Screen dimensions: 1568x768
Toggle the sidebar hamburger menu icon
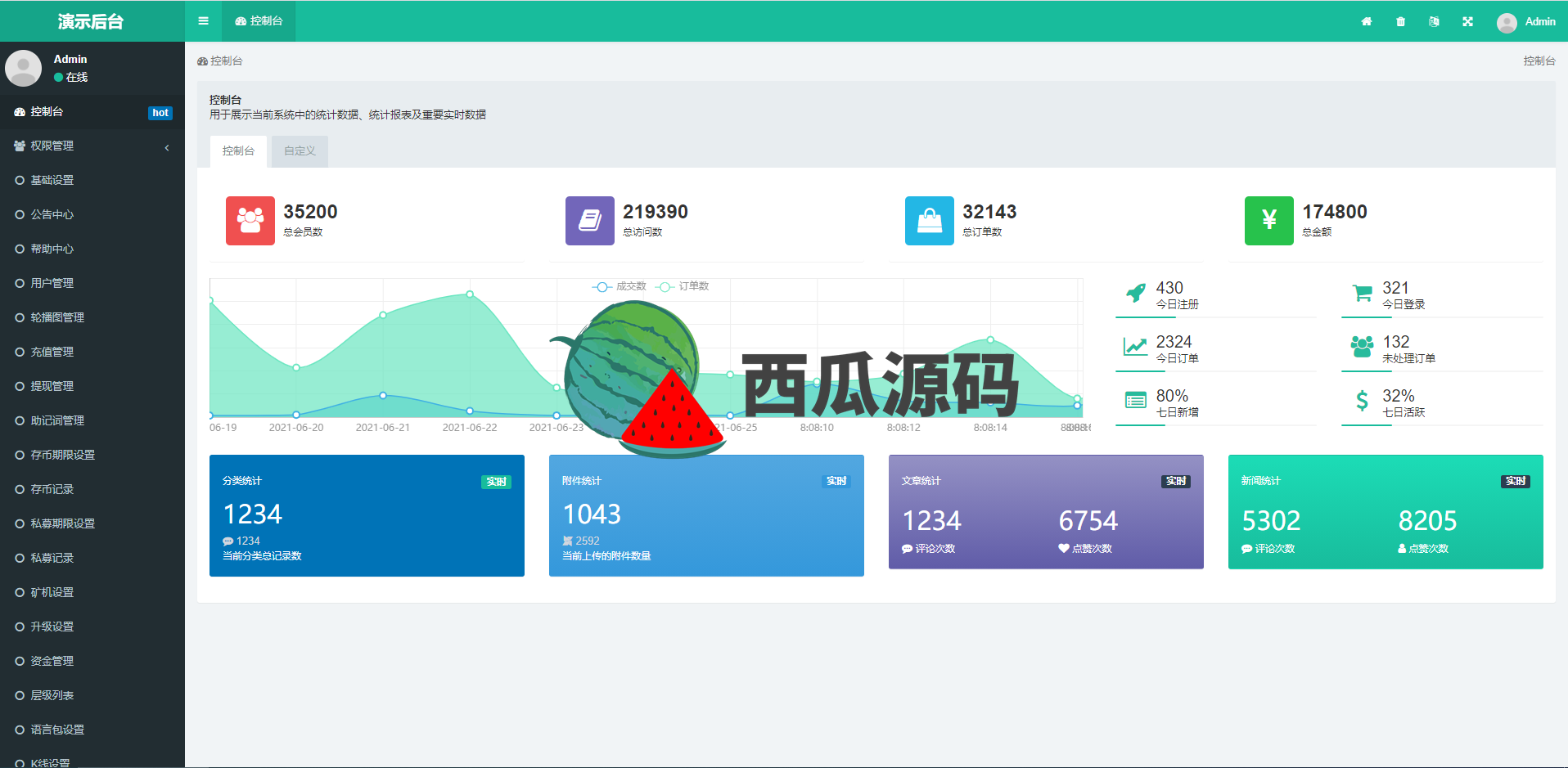(203, 21)
